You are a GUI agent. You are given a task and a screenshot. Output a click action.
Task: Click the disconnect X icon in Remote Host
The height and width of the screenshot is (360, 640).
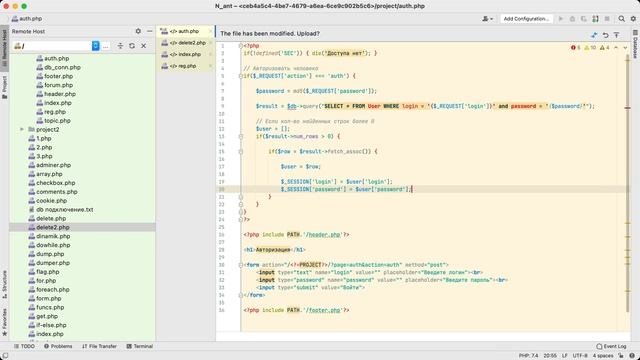[144, 46]
